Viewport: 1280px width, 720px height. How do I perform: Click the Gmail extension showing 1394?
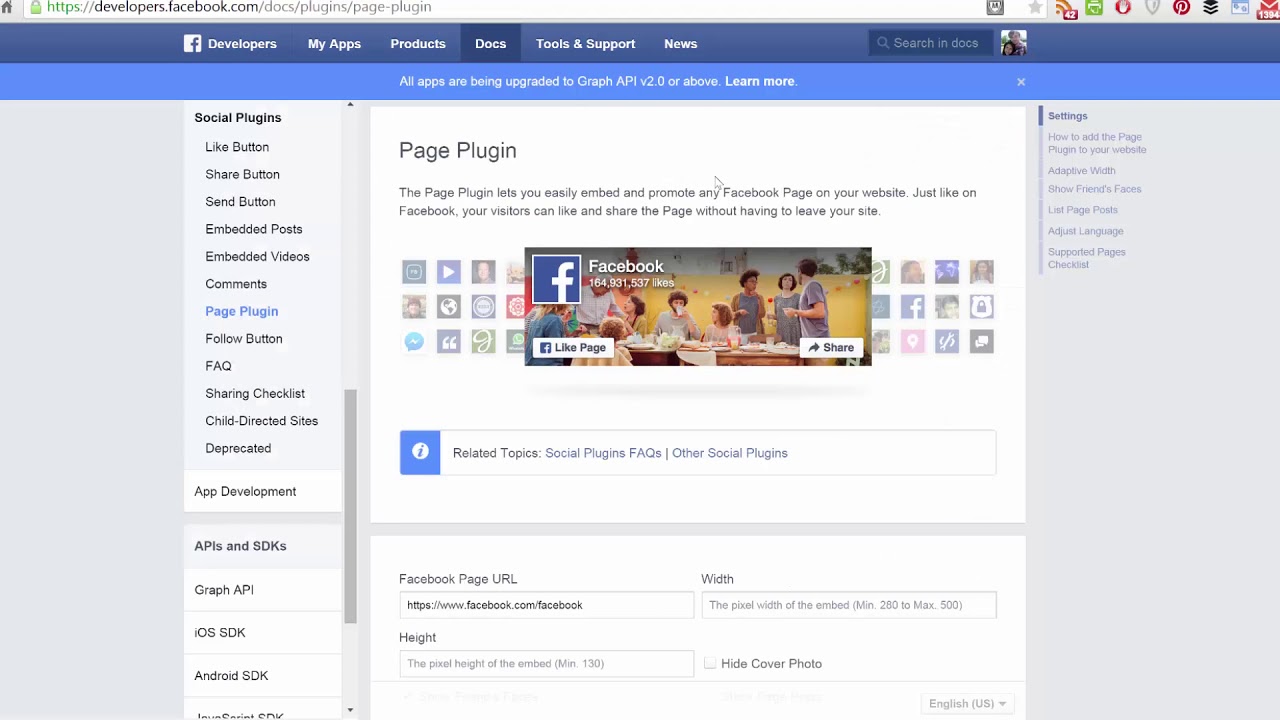[x=1269, y=8]
